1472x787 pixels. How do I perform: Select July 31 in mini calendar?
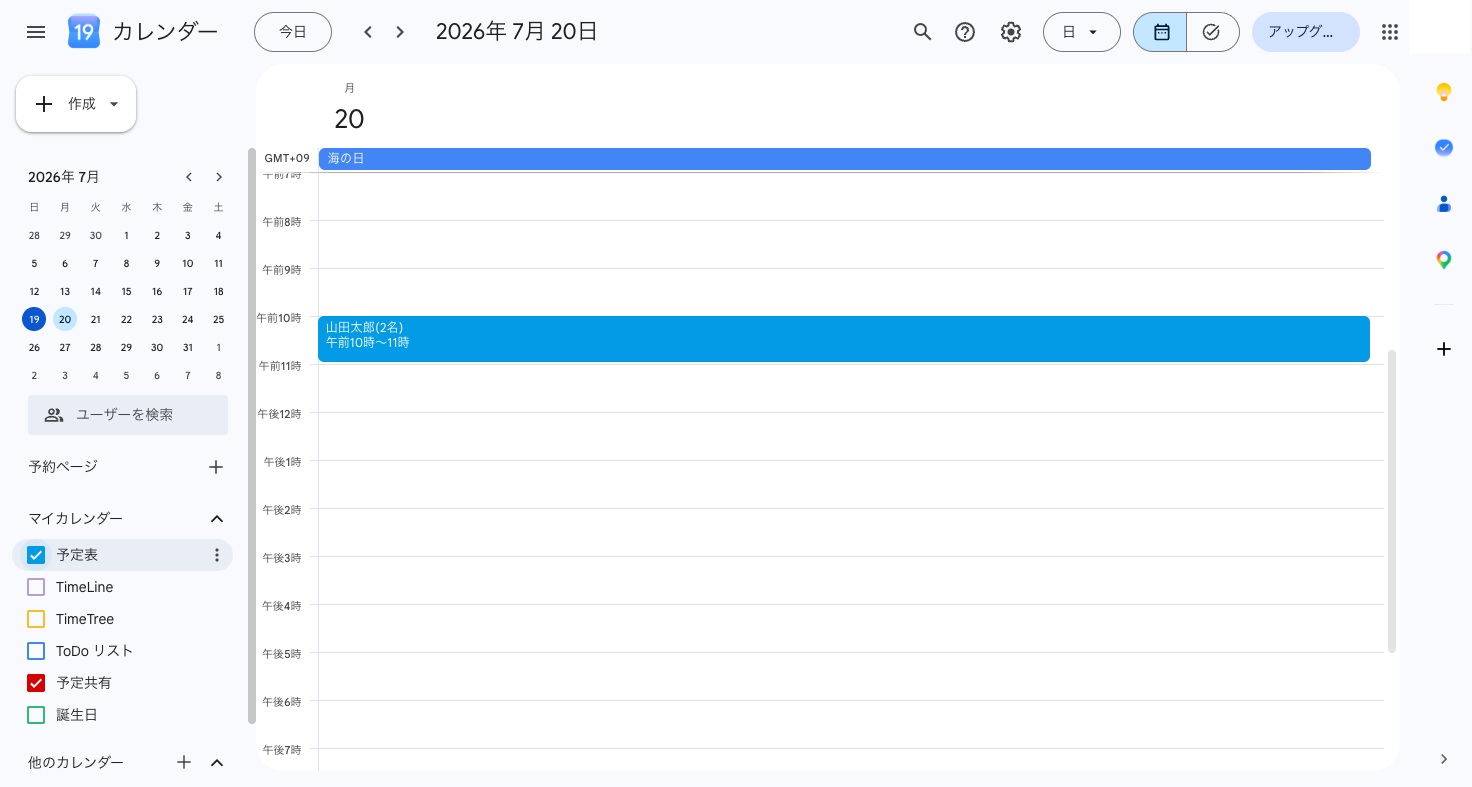click(x=187, y=347)
